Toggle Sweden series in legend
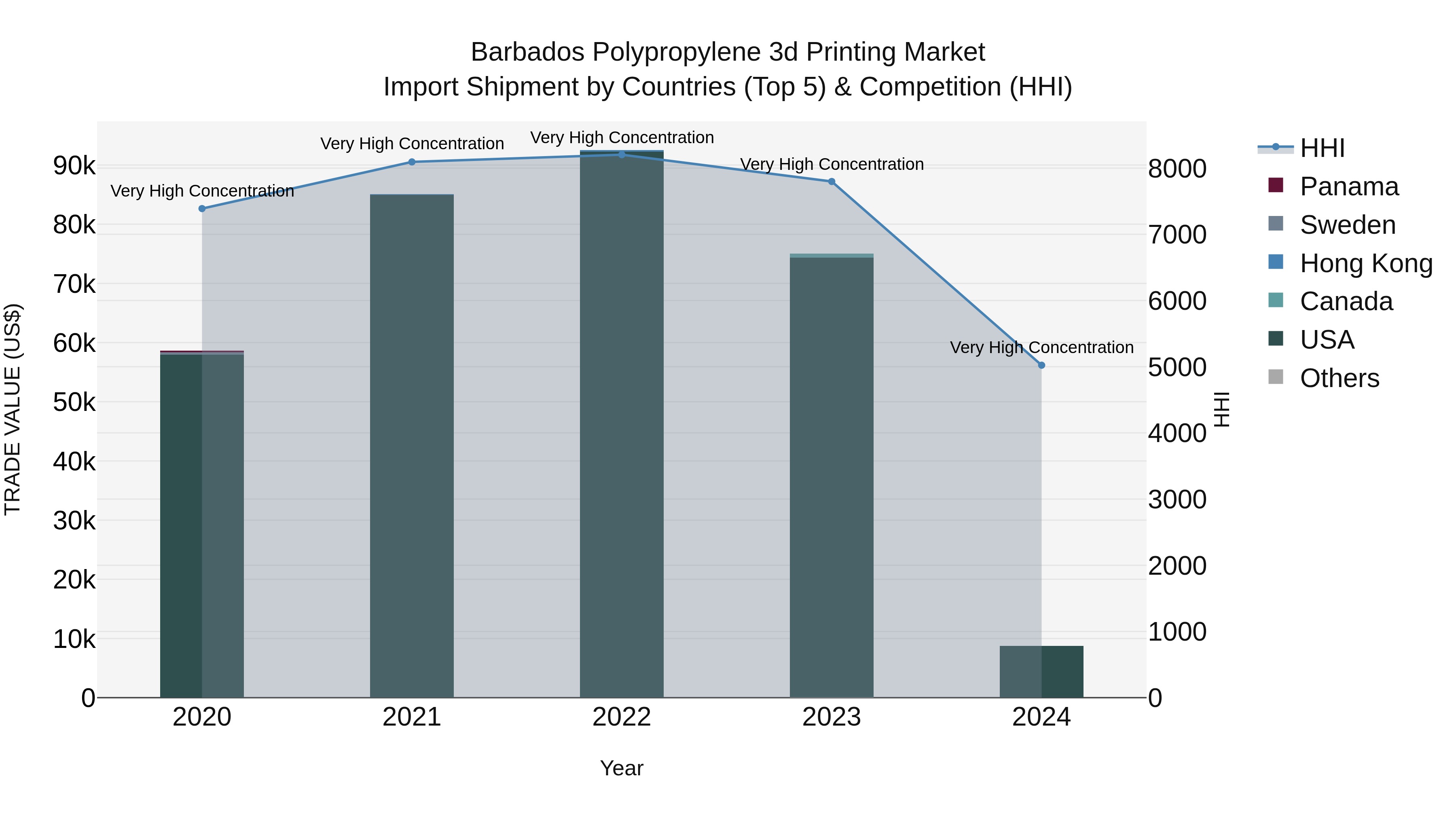This screenshot has width=1456, height=819. 1332,225
